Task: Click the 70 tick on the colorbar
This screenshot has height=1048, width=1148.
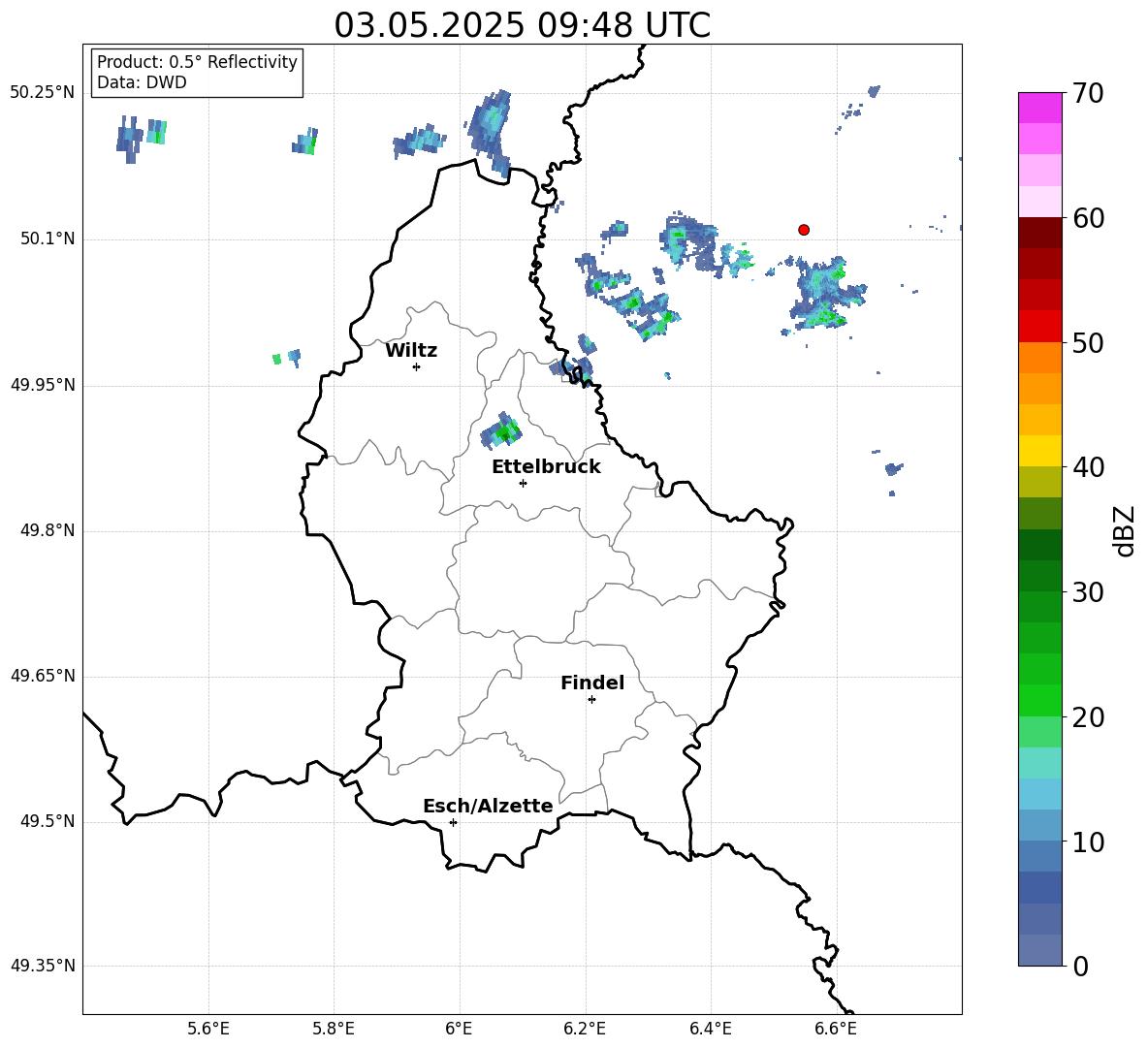Action: (x=1088, y=93)
